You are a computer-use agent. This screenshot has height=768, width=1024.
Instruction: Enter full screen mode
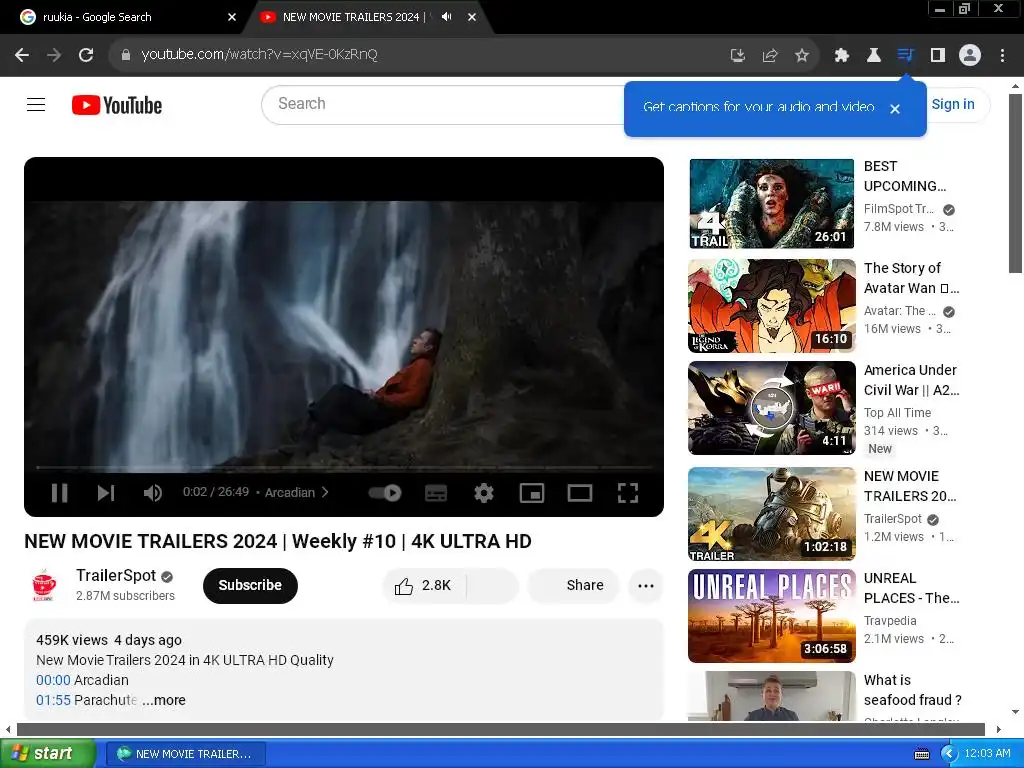(x=628, y=492)
